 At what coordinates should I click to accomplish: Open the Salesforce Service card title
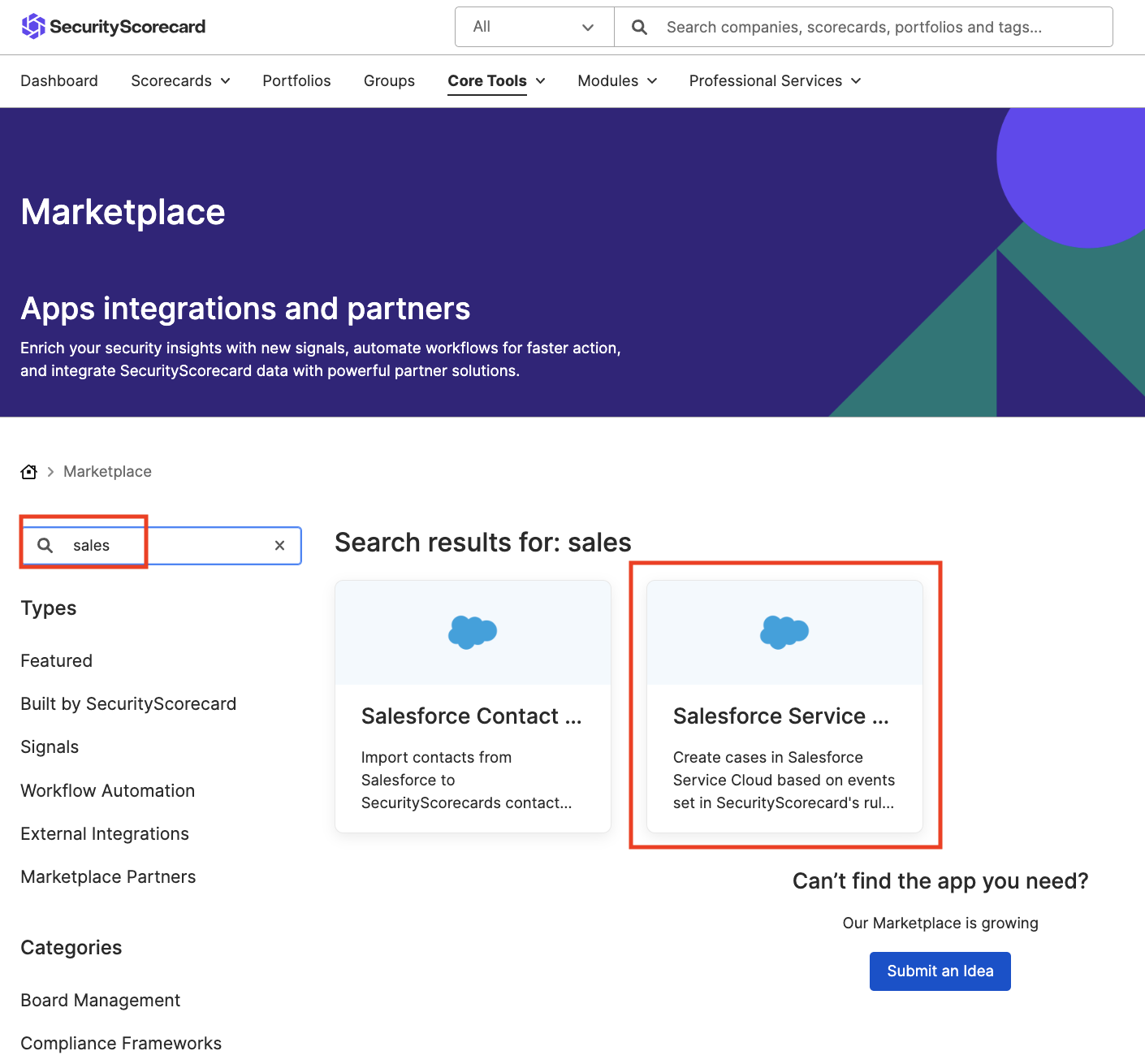click(x=781, y=716)
